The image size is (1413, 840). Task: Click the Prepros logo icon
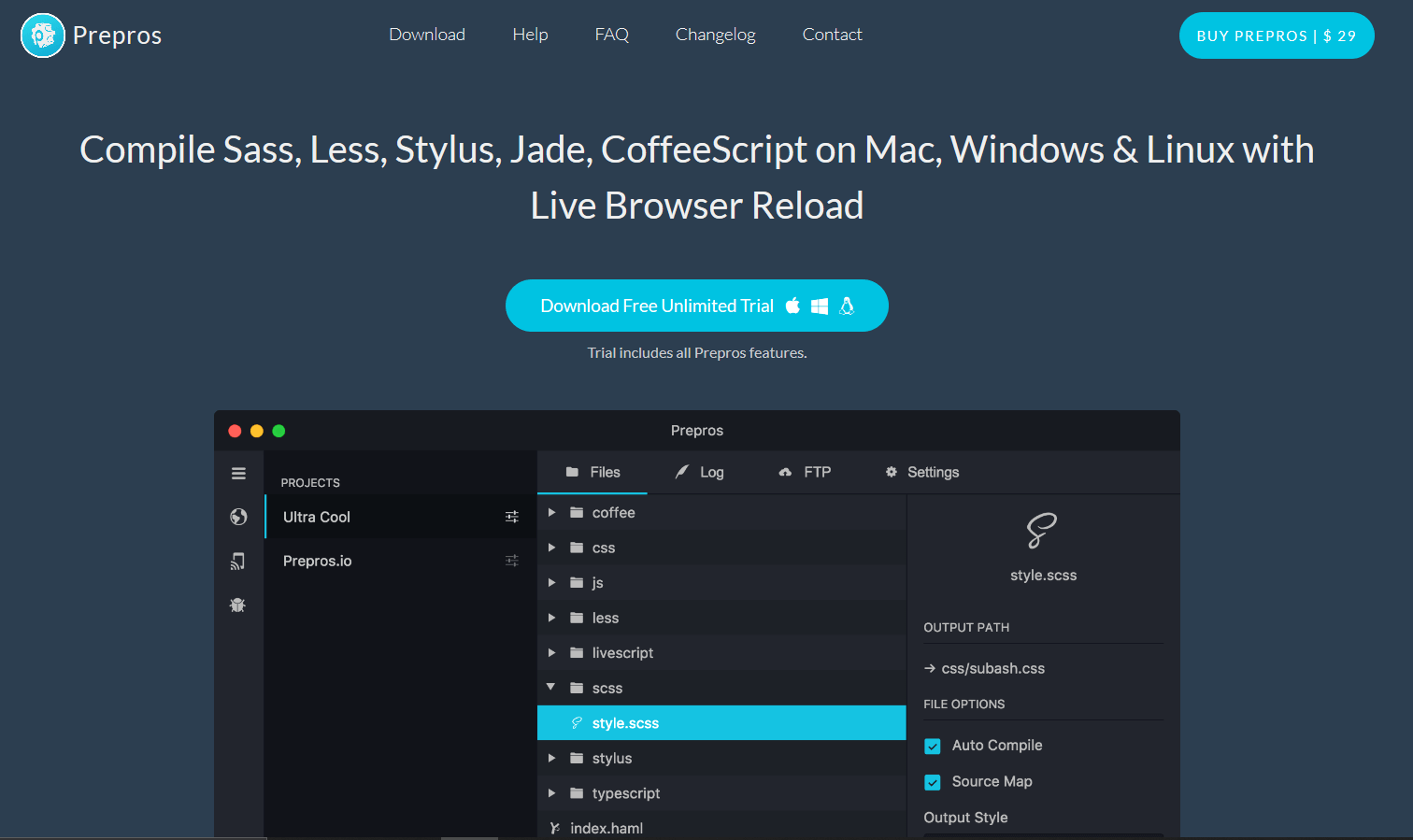pyautogui.click(x=43, y=36)
